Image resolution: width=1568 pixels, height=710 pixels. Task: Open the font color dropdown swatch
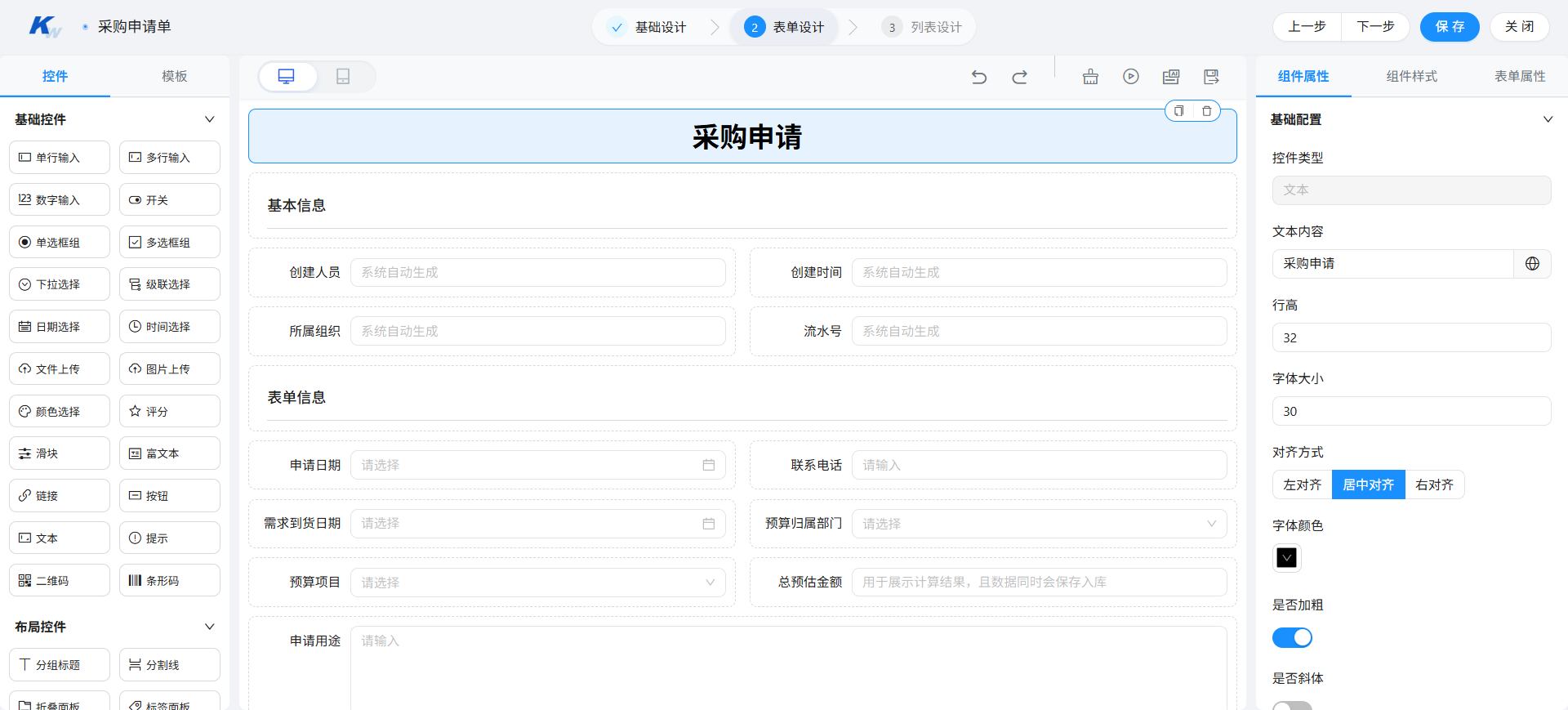click(x=1286, y=558)
